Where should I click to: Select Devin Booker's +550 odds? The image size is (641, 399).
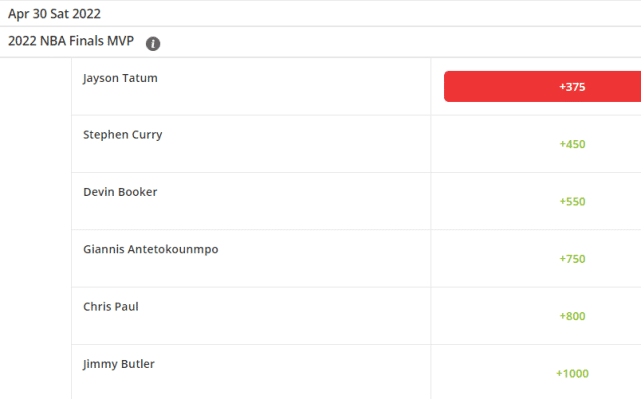pyautogui.click(x=572, y=202)
